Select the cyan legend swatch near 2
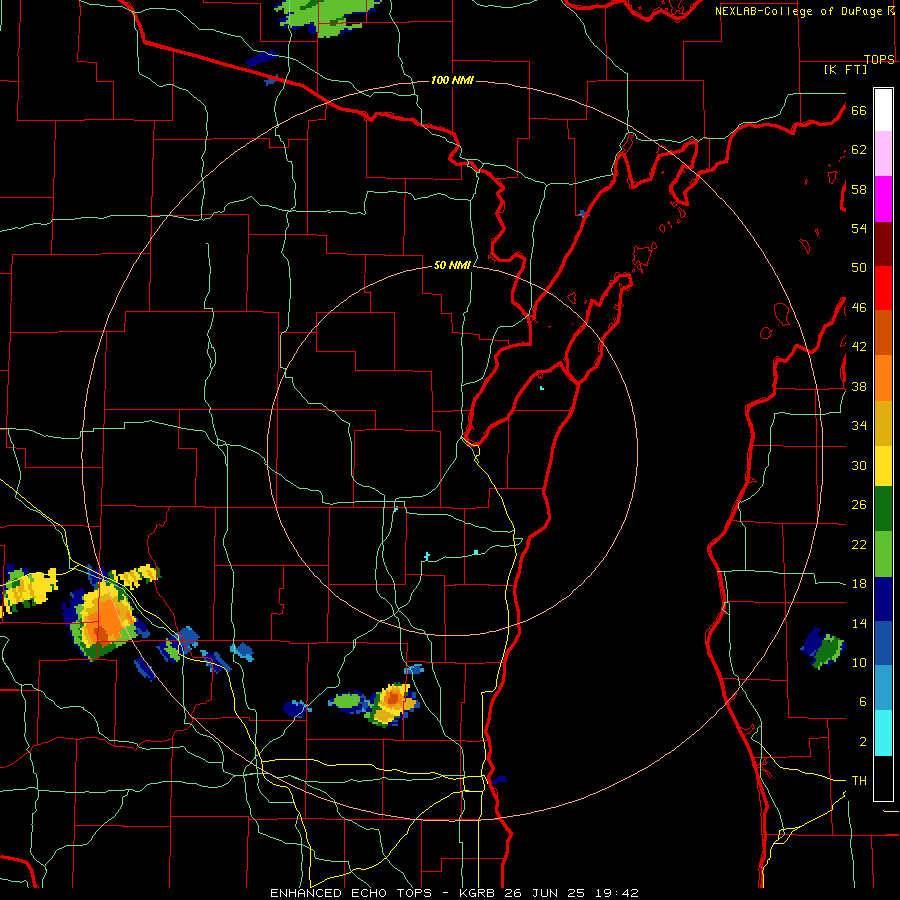Viewport: 900px width, 900px height. pyautogui.click(x=883, y=733)
